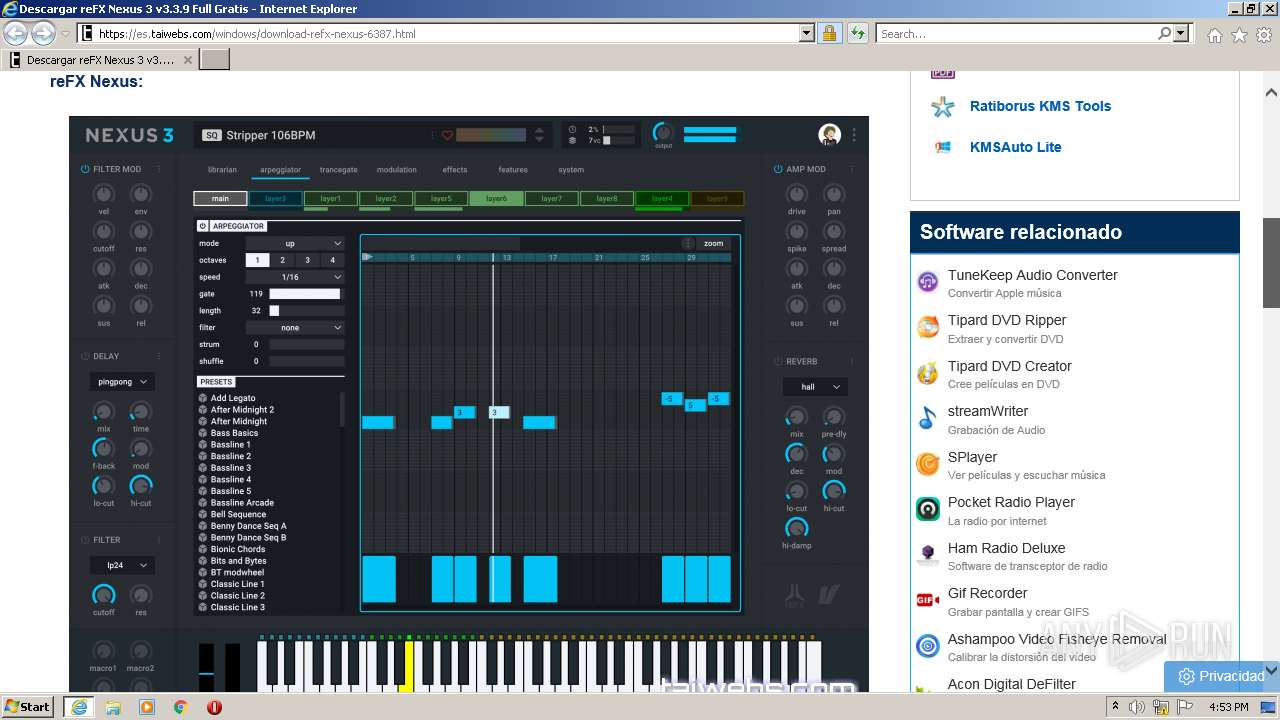
Task: Open the streamWriter link
Action: 988,411
